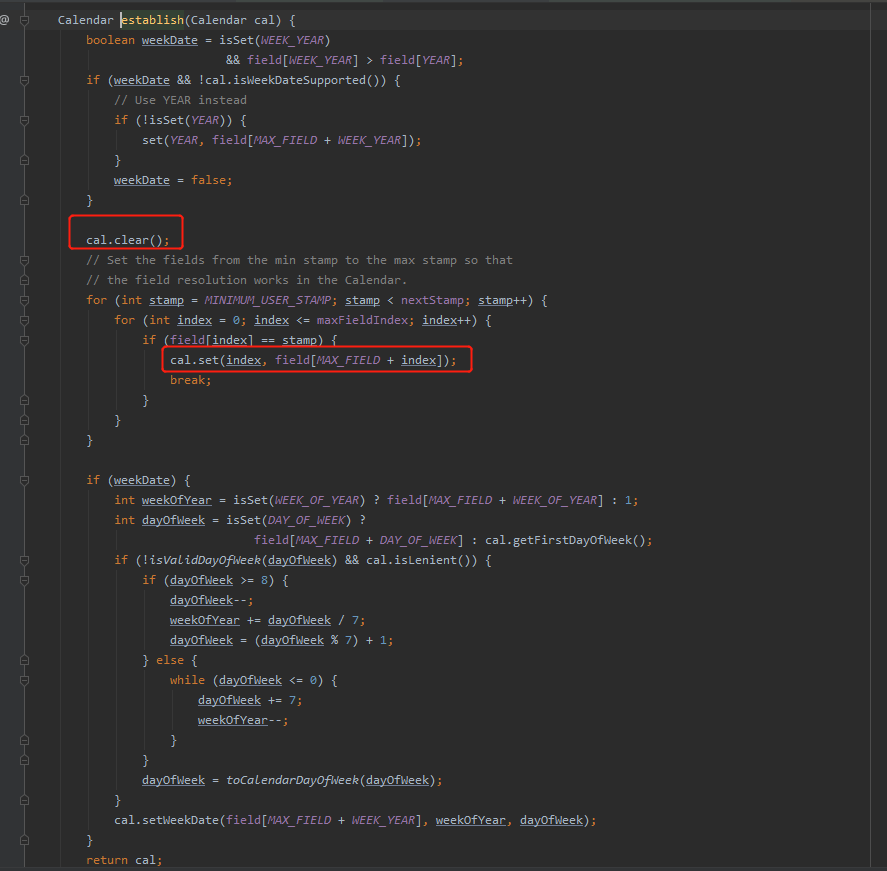Collapse the if (weekDate) block fold marker
This screenshot has height=871, width=887.
pos(23,479)
